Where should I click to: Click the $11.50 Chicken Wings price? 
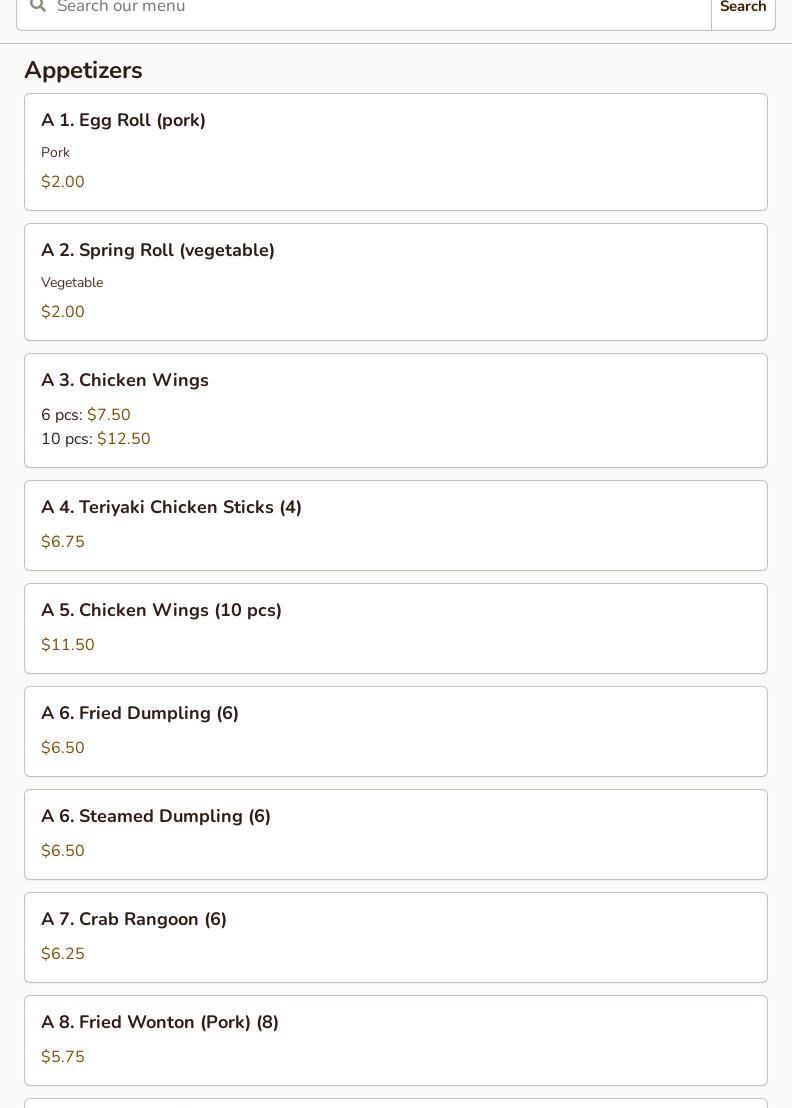coord(68,645)
